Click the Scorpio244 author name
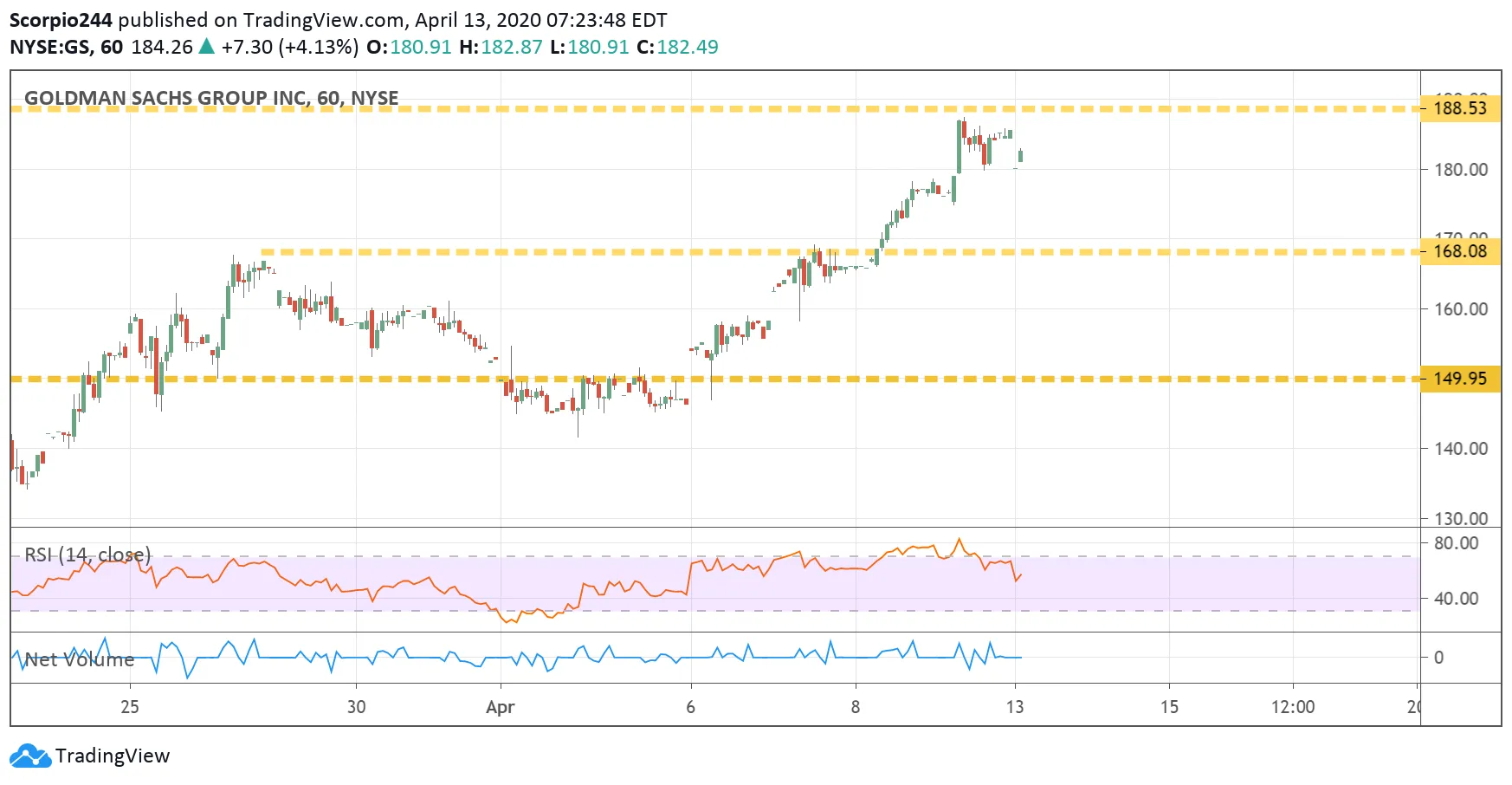The width and height of the screenshot is (1512, 785). pyautogui.click(x=61, y=19)
